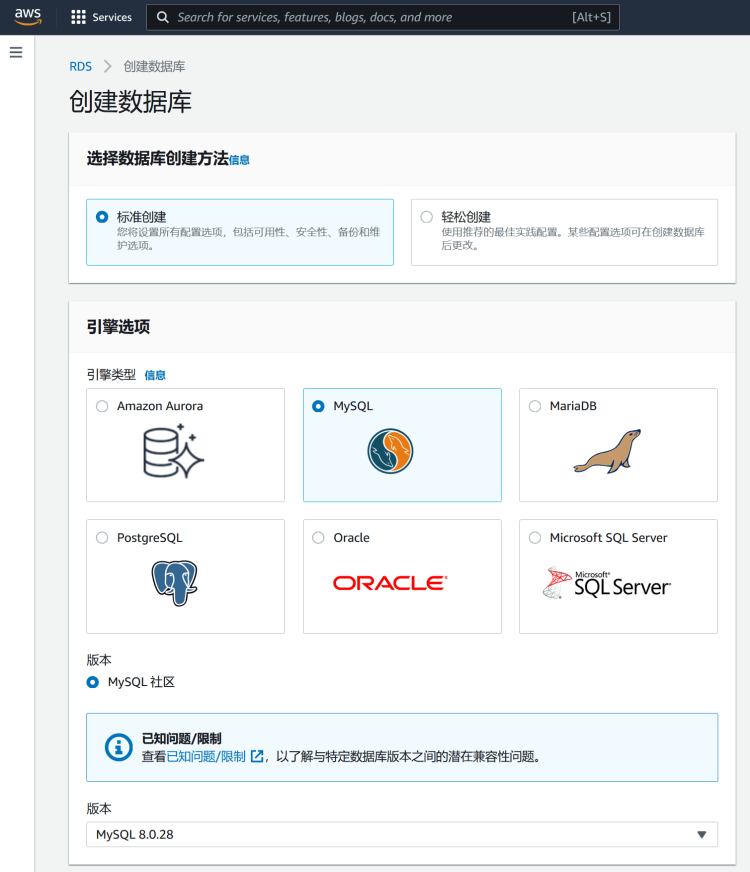Click the RDS breadcrumb link

pyautogui.click(x=80, y=66)
